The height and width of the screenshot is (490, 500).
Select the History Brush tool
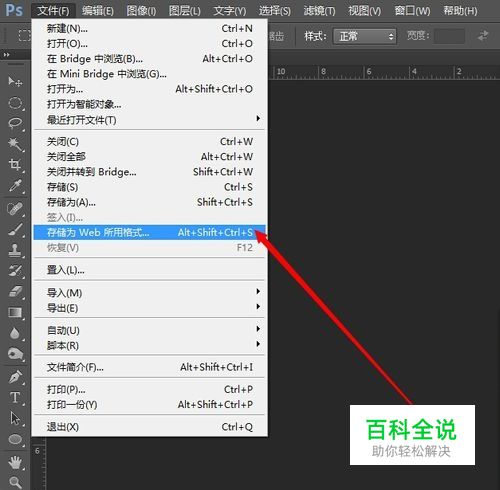[x=15, y=271]
